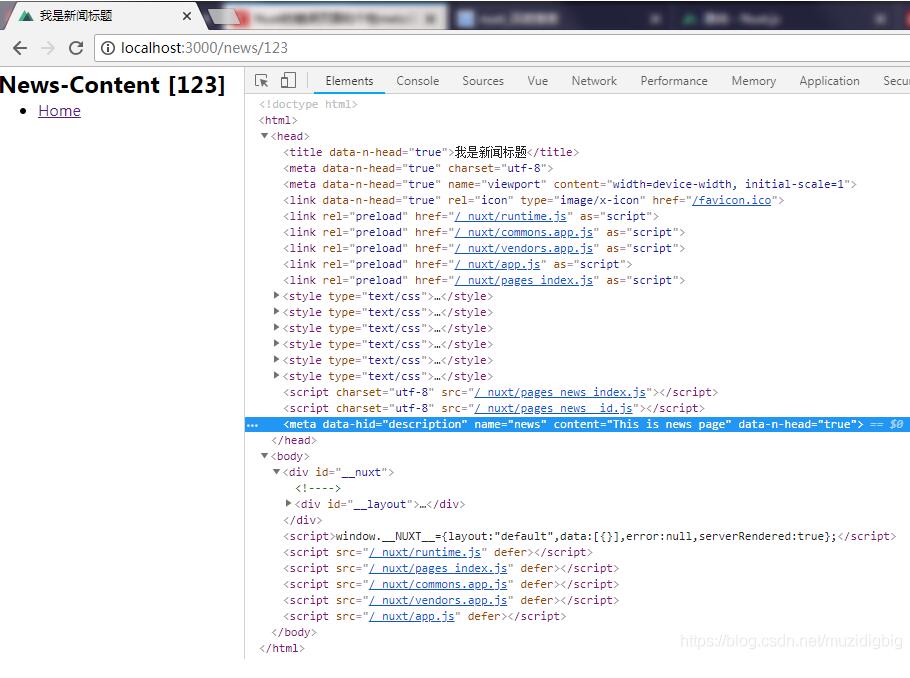
Task: Activate the inspect element picker icon
Action: tap(262, 81)
